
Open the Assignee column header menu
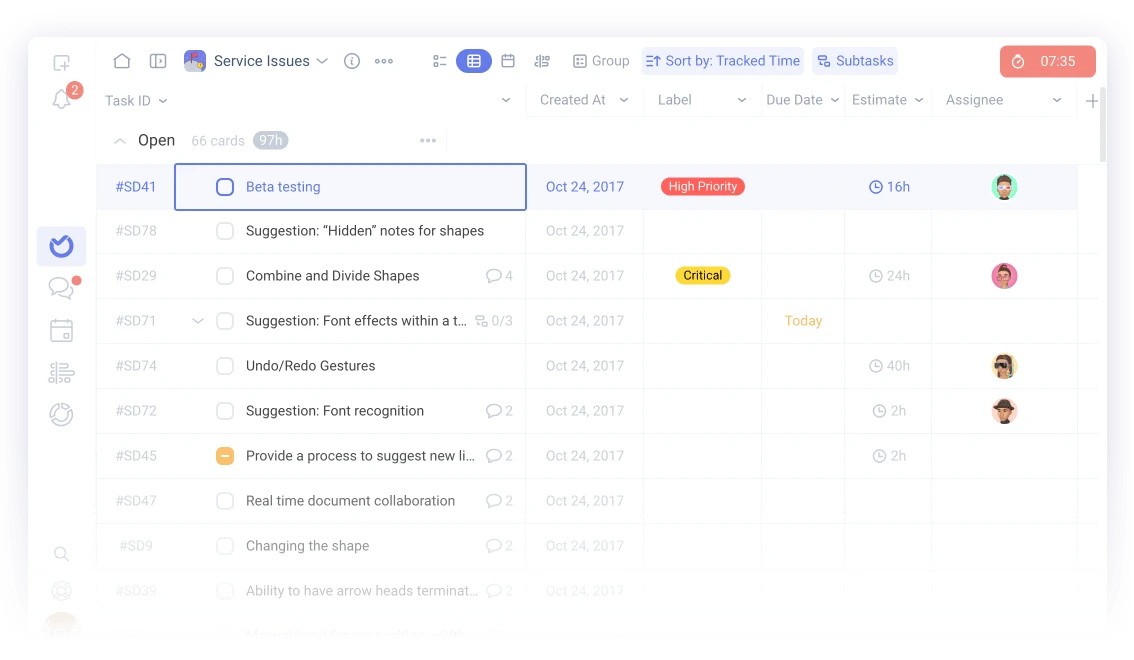(1057, 101)
